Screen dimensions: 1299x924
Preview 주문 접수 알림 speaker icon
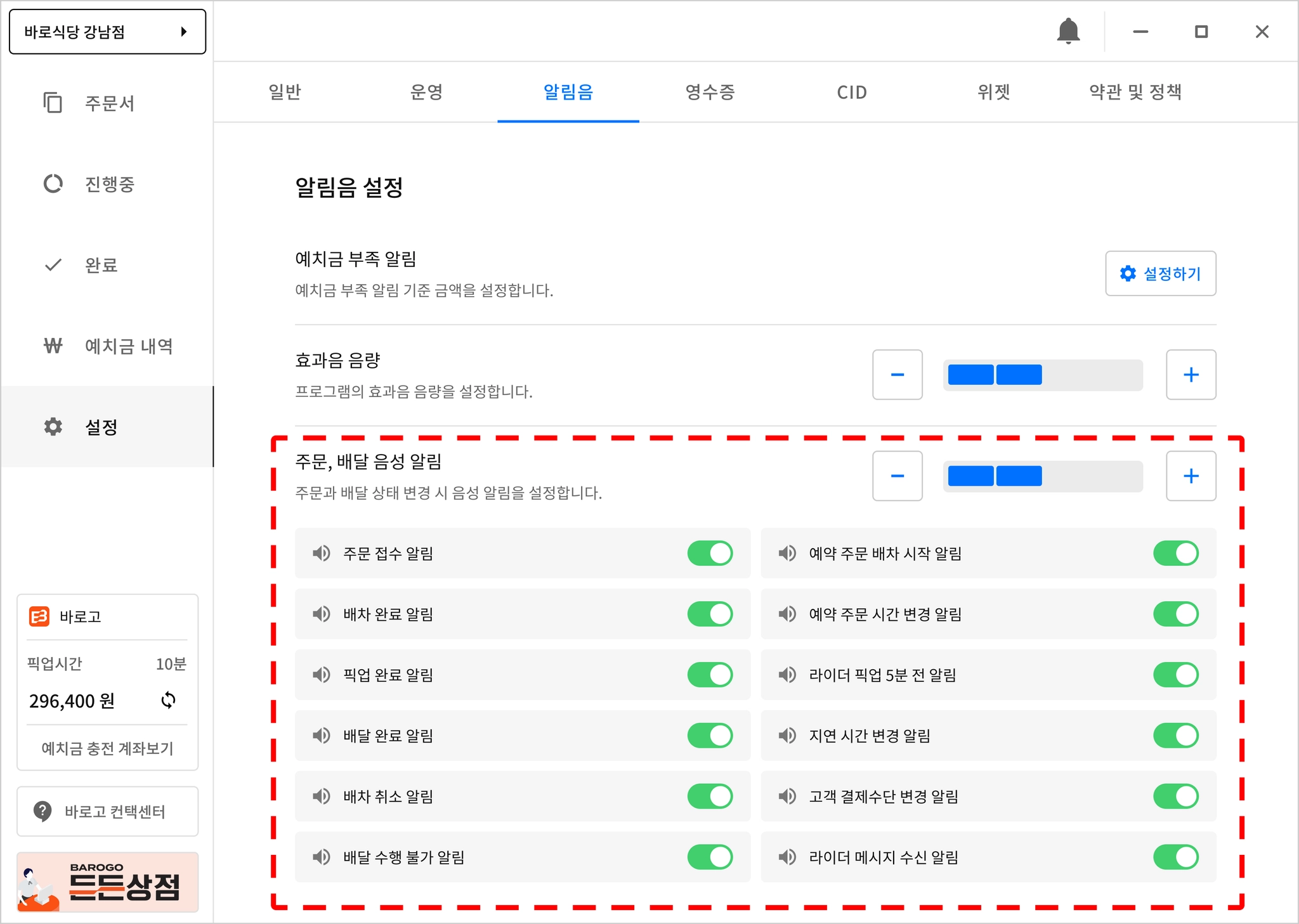coord(322,553)
